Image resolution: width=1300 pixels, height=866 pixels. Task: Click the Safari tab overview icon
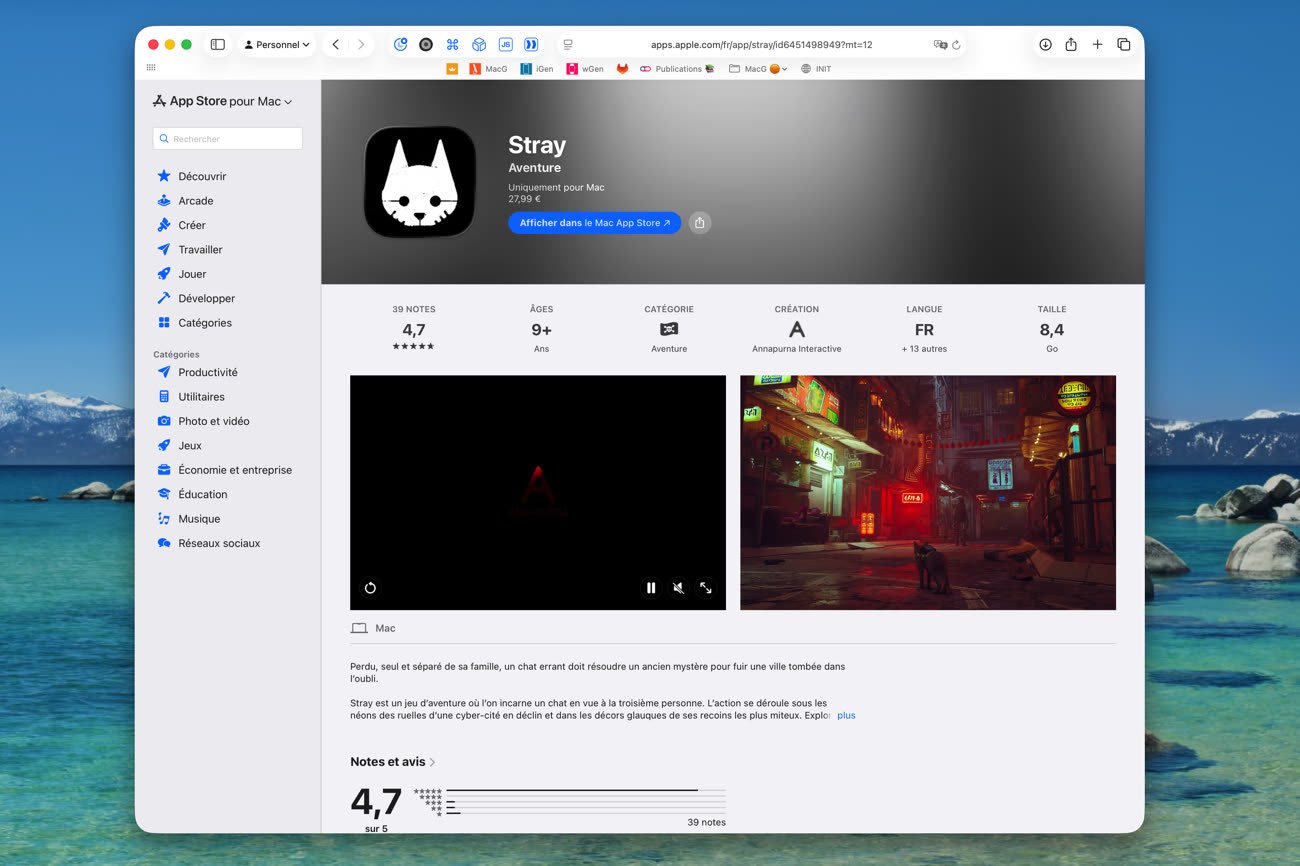pos(1123,45)
